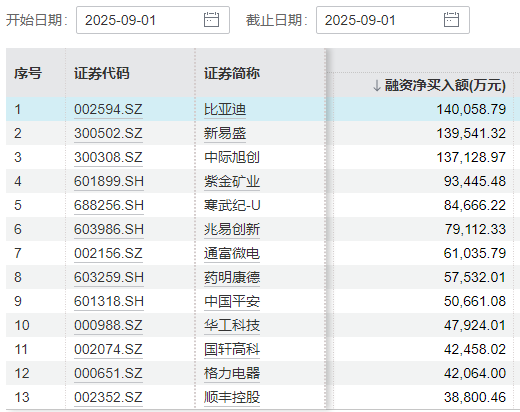Sort by 证券代码 column header
Image resolution: width=520 pixels, height=412 pixels.
102,73
